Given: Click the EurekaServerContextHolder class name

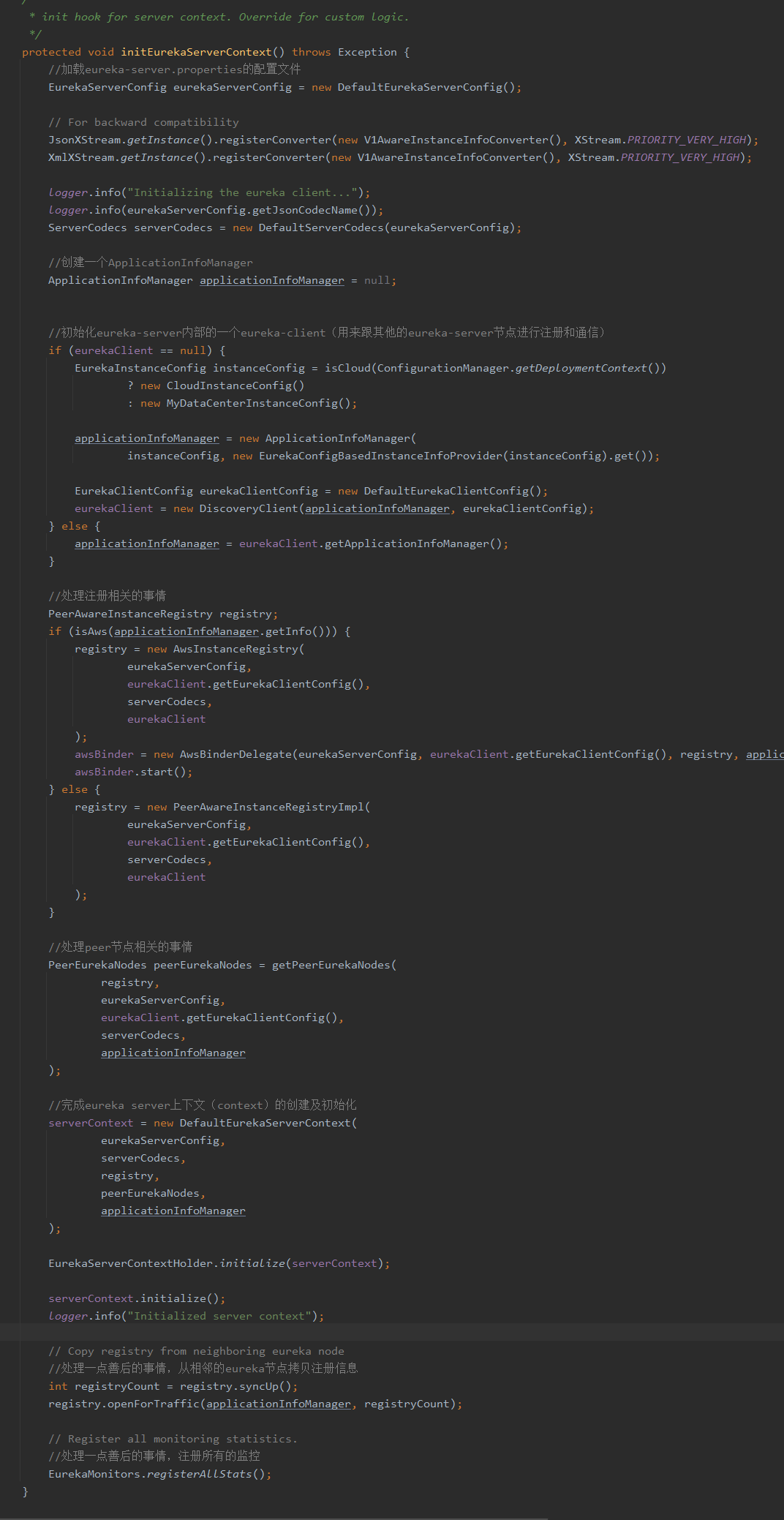Looking at the screenshot, I should (130, 1263).
